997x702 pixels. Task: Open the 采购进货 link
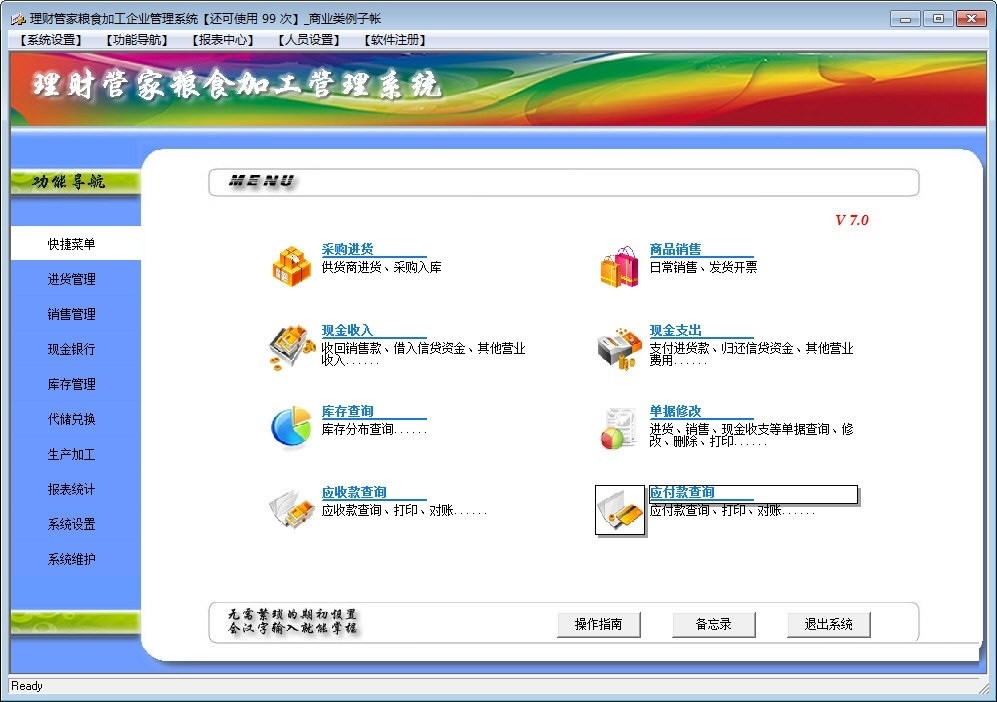347,249
